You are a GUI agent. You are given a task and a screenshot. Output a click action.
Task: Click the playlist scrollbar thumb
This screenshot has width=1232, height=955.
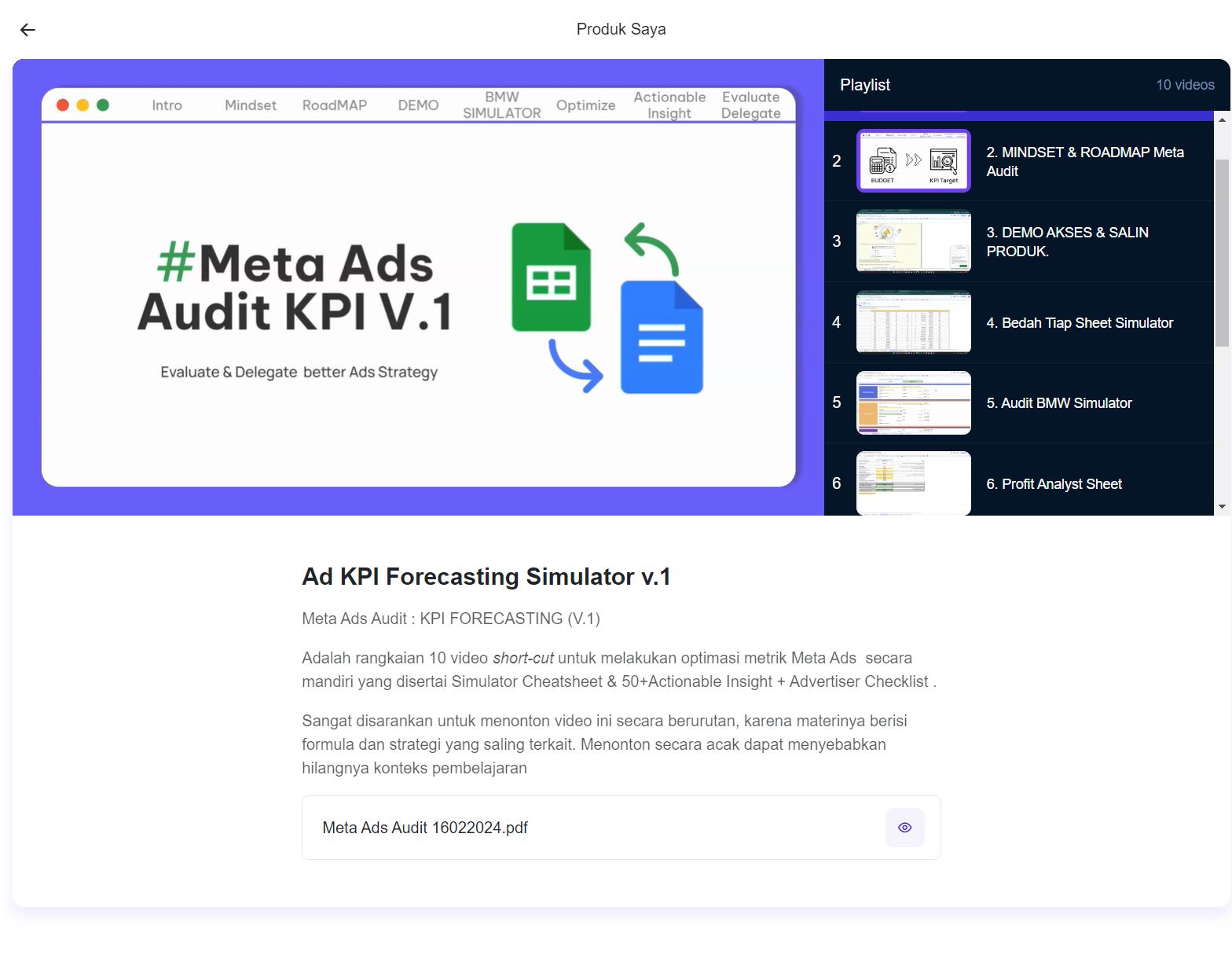(1222, 252)
